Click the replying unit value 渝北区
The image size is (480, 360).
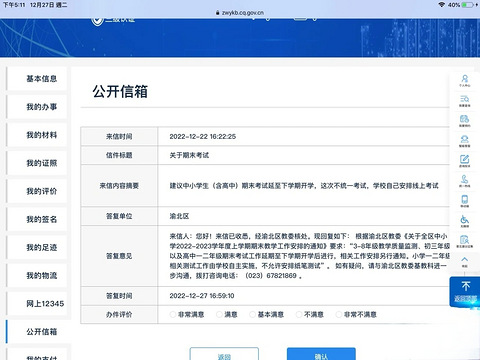click(x=179, y=216)
